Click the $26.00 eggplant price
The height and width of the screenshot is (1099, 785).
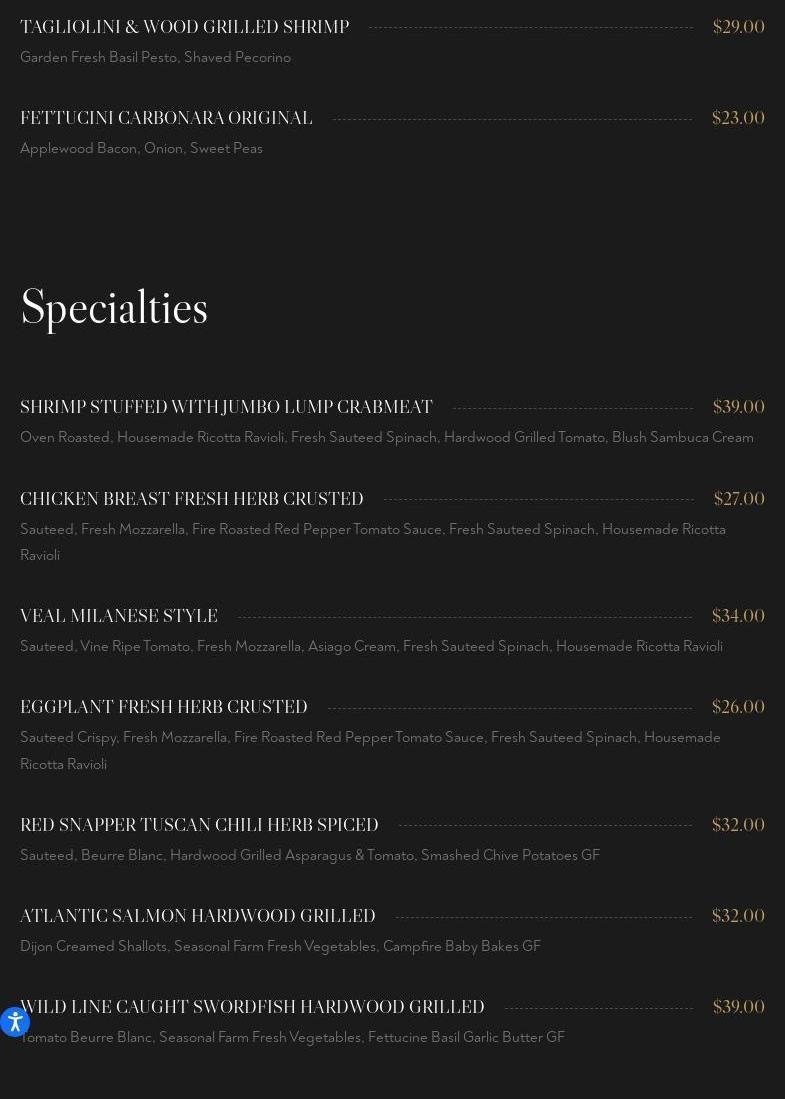click(x=737, y=707)
